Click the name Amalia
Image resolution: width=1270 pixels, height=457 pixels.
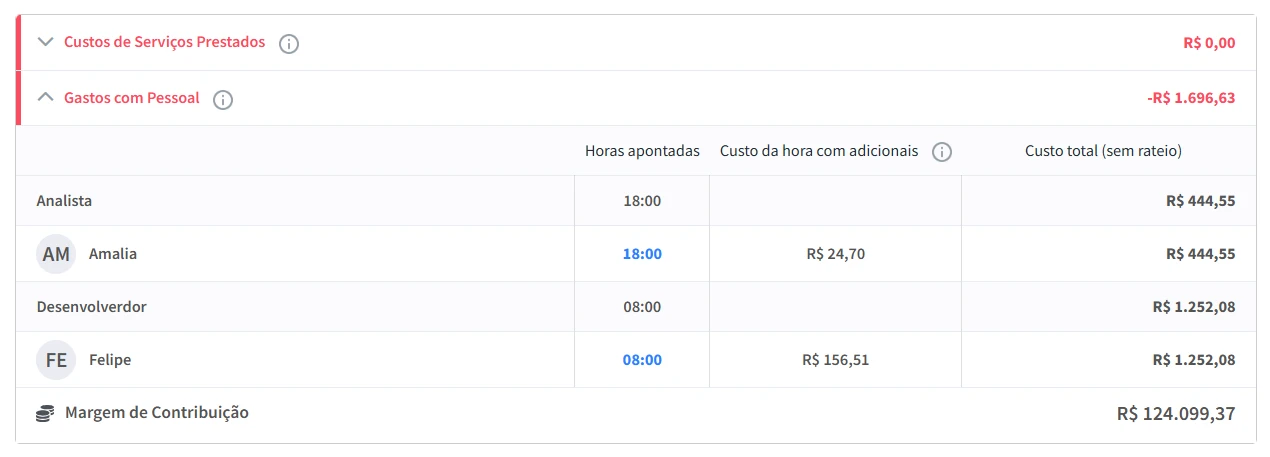coord(113,254)
